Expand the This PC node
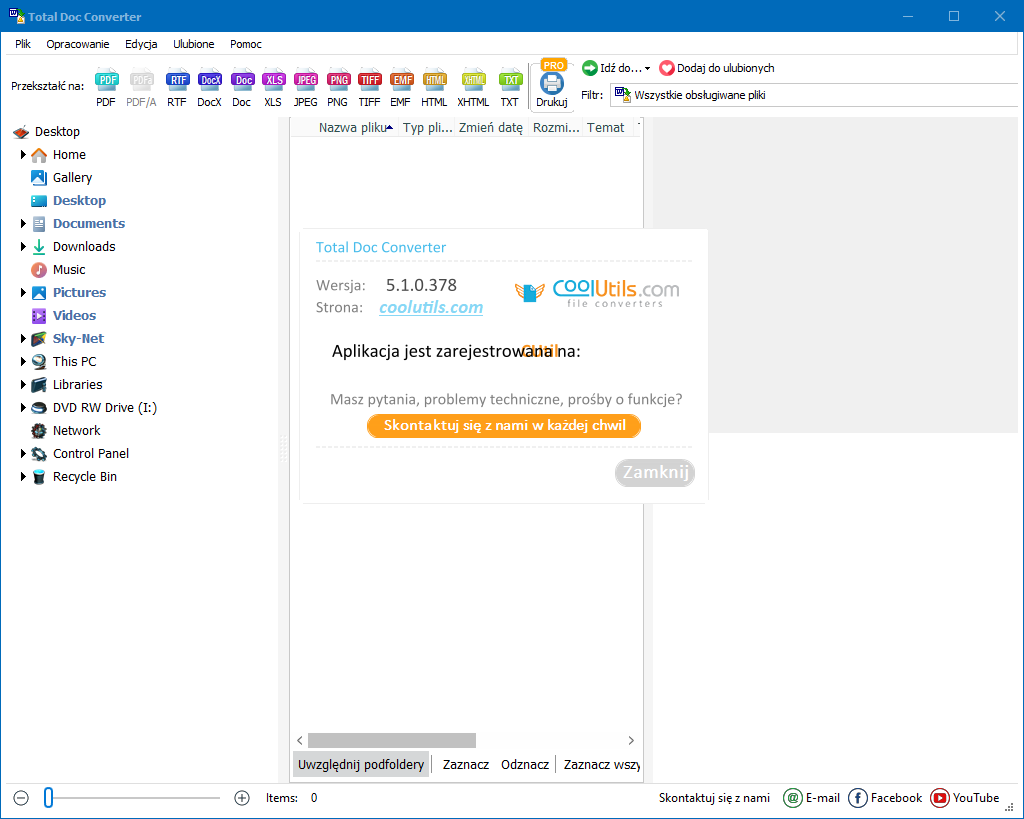 click(23, 361)
